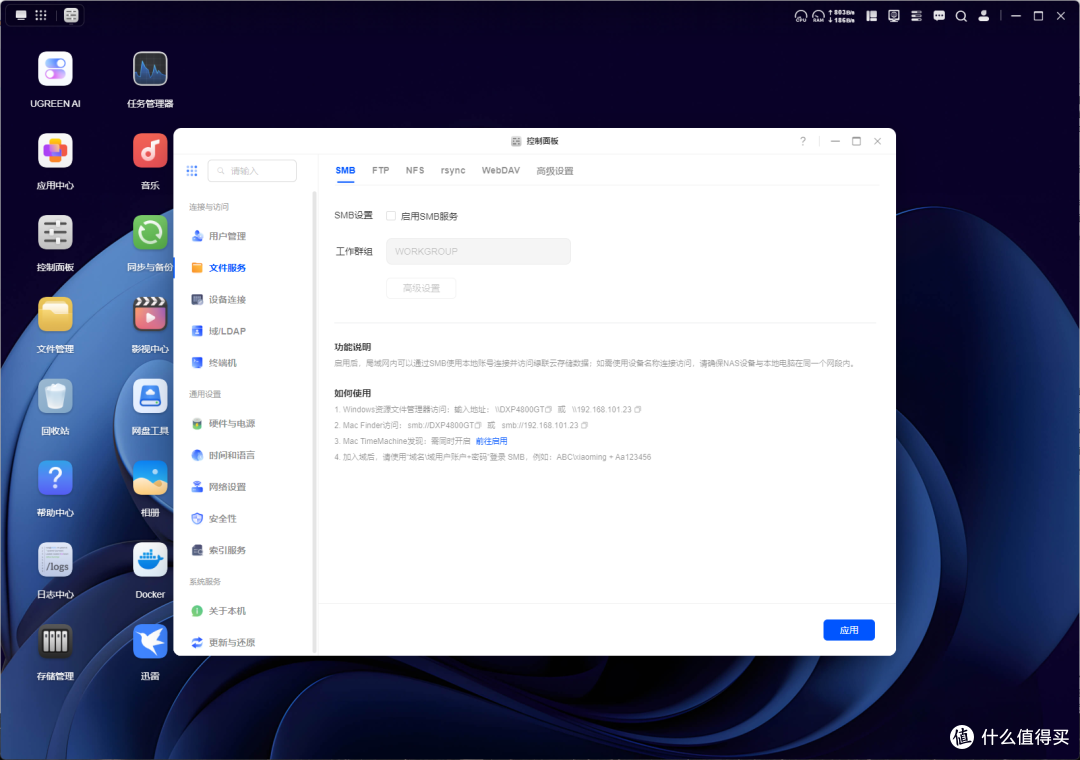Open the 帮助中心 help center icon
Image resolution: width=1080 pixels, height=760 pixels.
click(x=55, y=478)
